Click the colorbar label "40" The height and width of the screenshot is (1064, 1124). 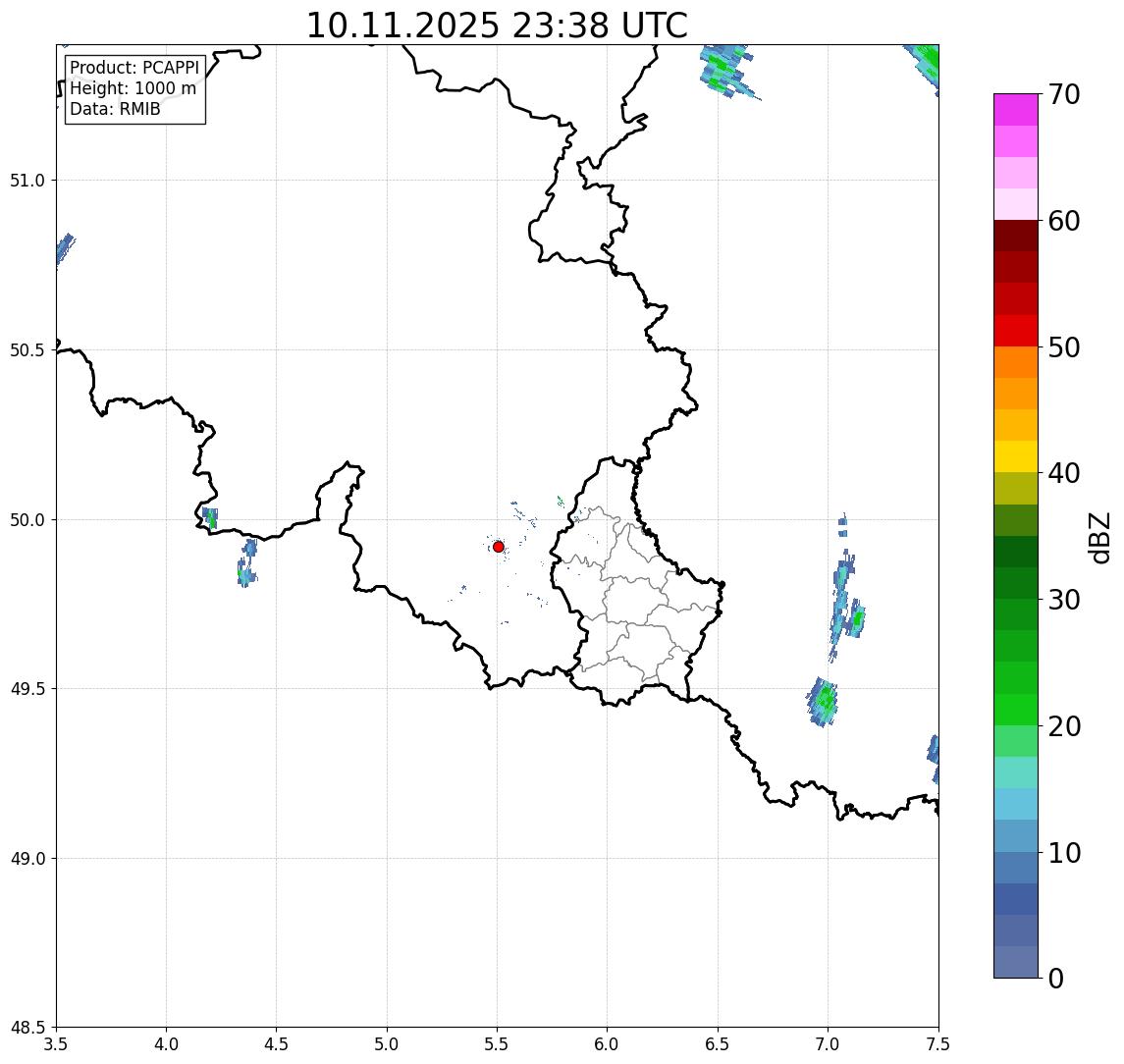pyautogui.click(x=1064, y=473)
